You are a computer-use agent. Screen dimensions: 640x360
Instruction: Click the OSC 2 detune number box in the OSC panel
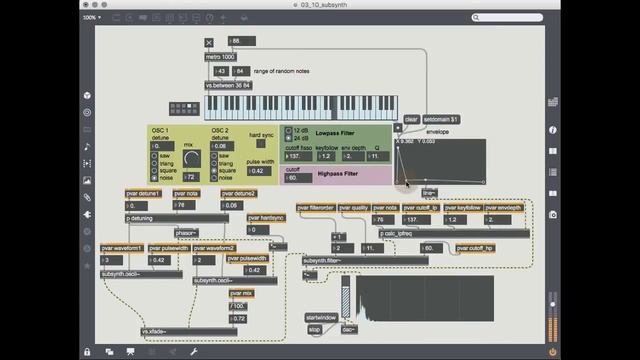[222, 146]
